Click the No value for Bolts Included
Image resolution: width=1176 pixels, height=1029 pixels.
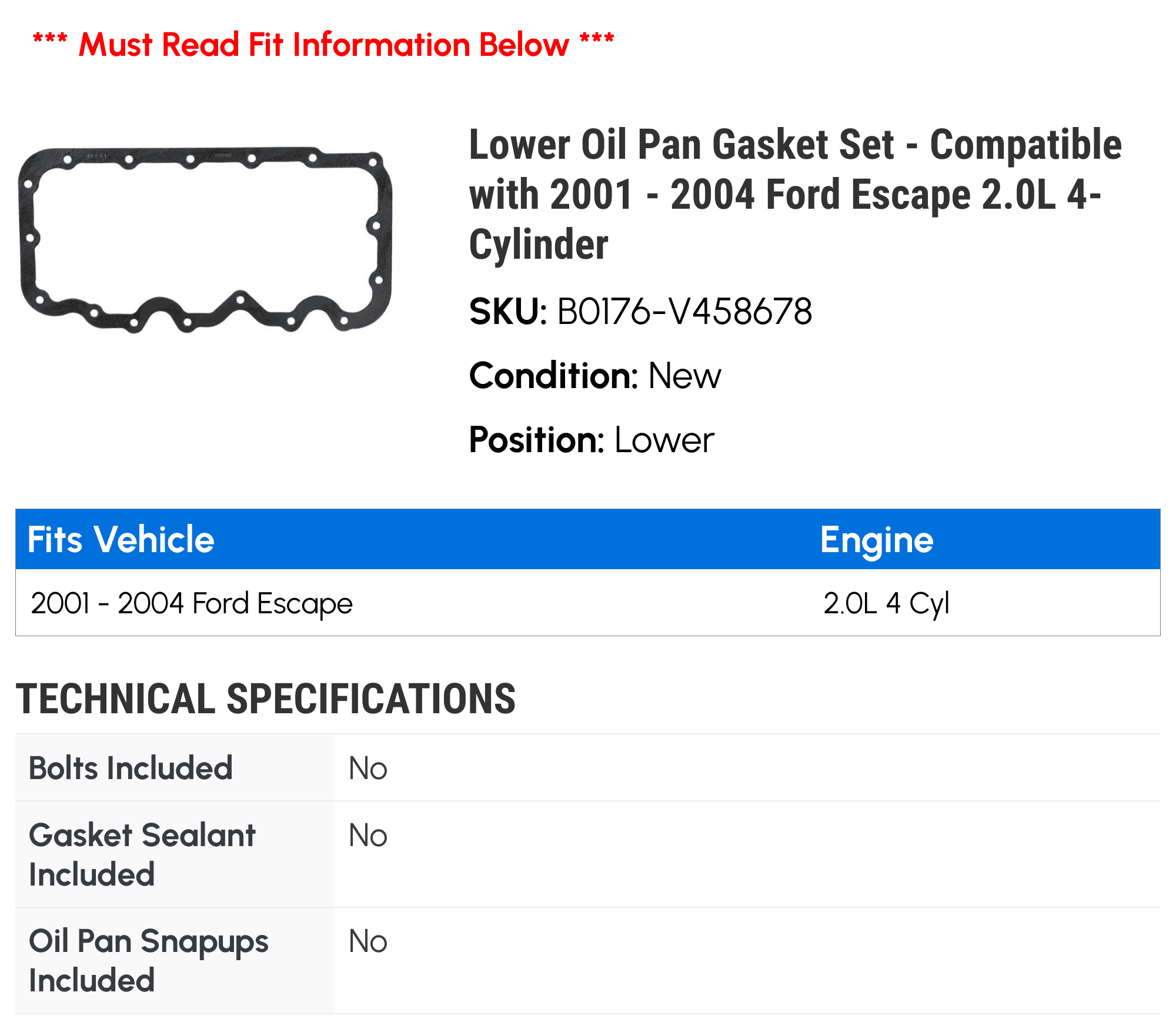pos(368,769)
